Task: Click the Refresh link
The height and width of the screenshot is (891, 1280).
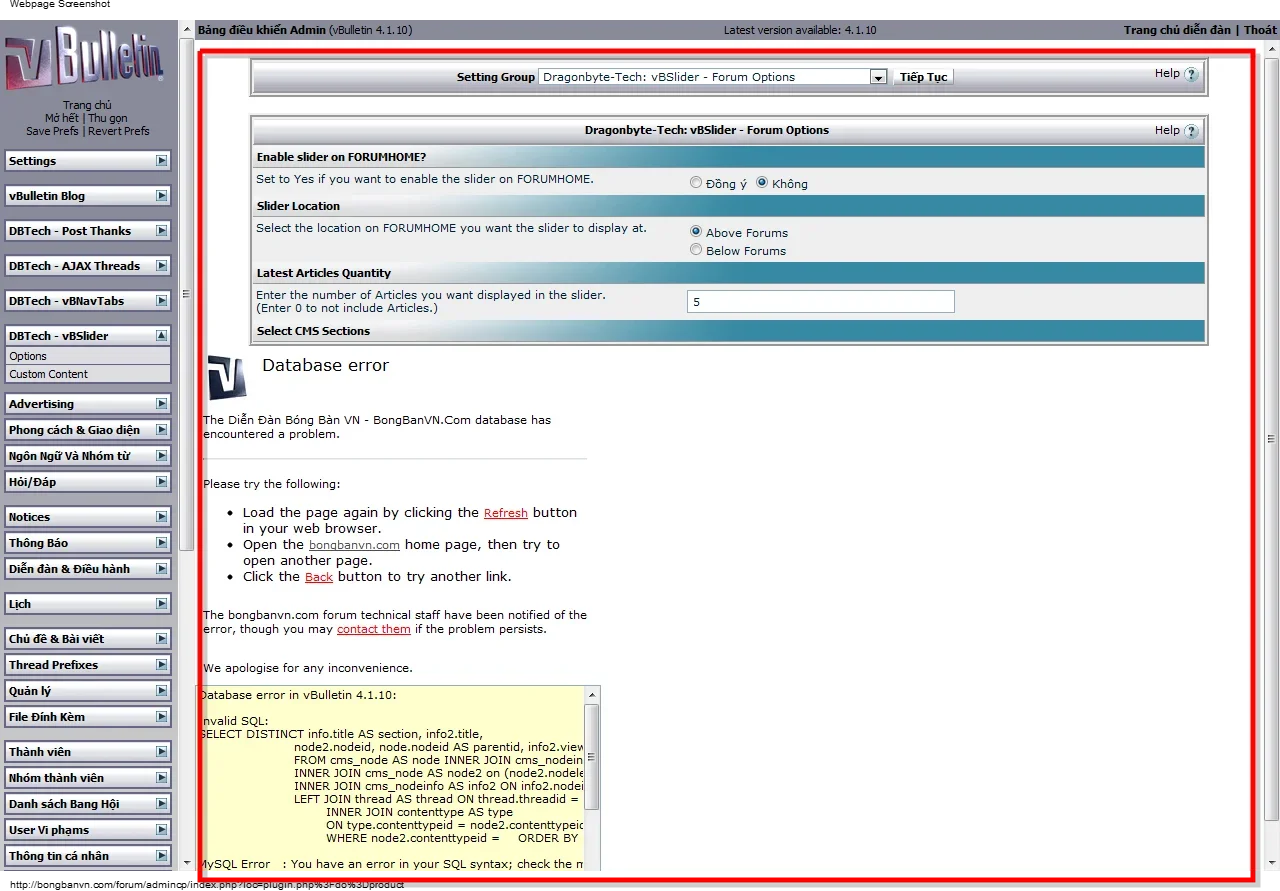Action: coord(506,513)
